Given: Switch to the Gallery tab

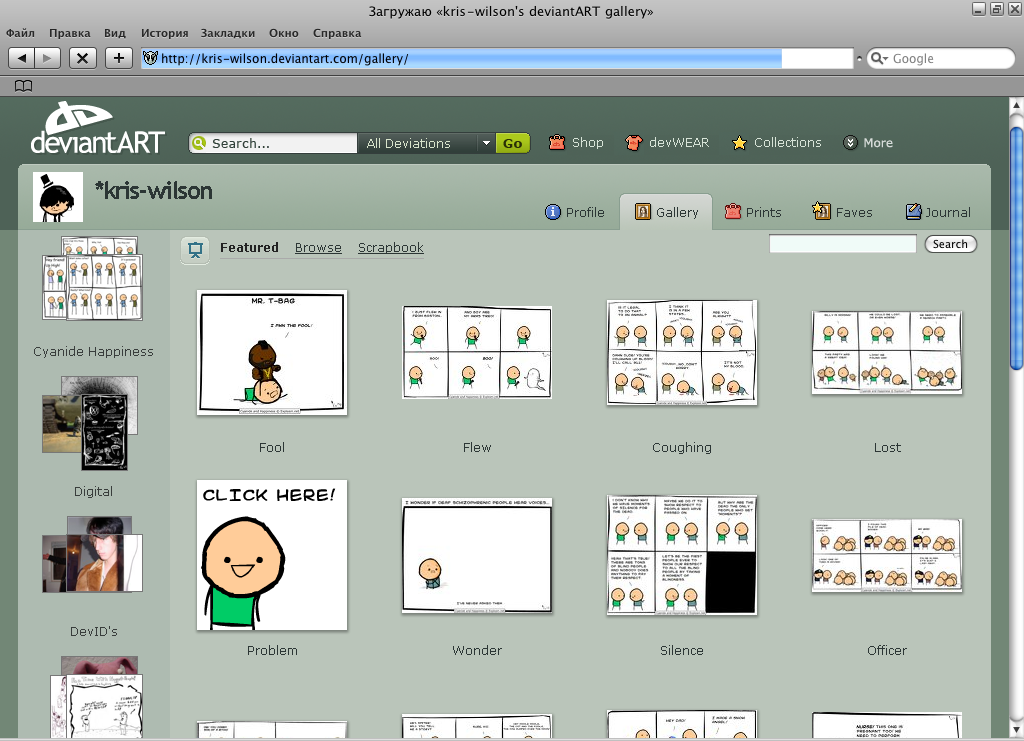Looking at the screenshot, I should (x=666, y=212).
